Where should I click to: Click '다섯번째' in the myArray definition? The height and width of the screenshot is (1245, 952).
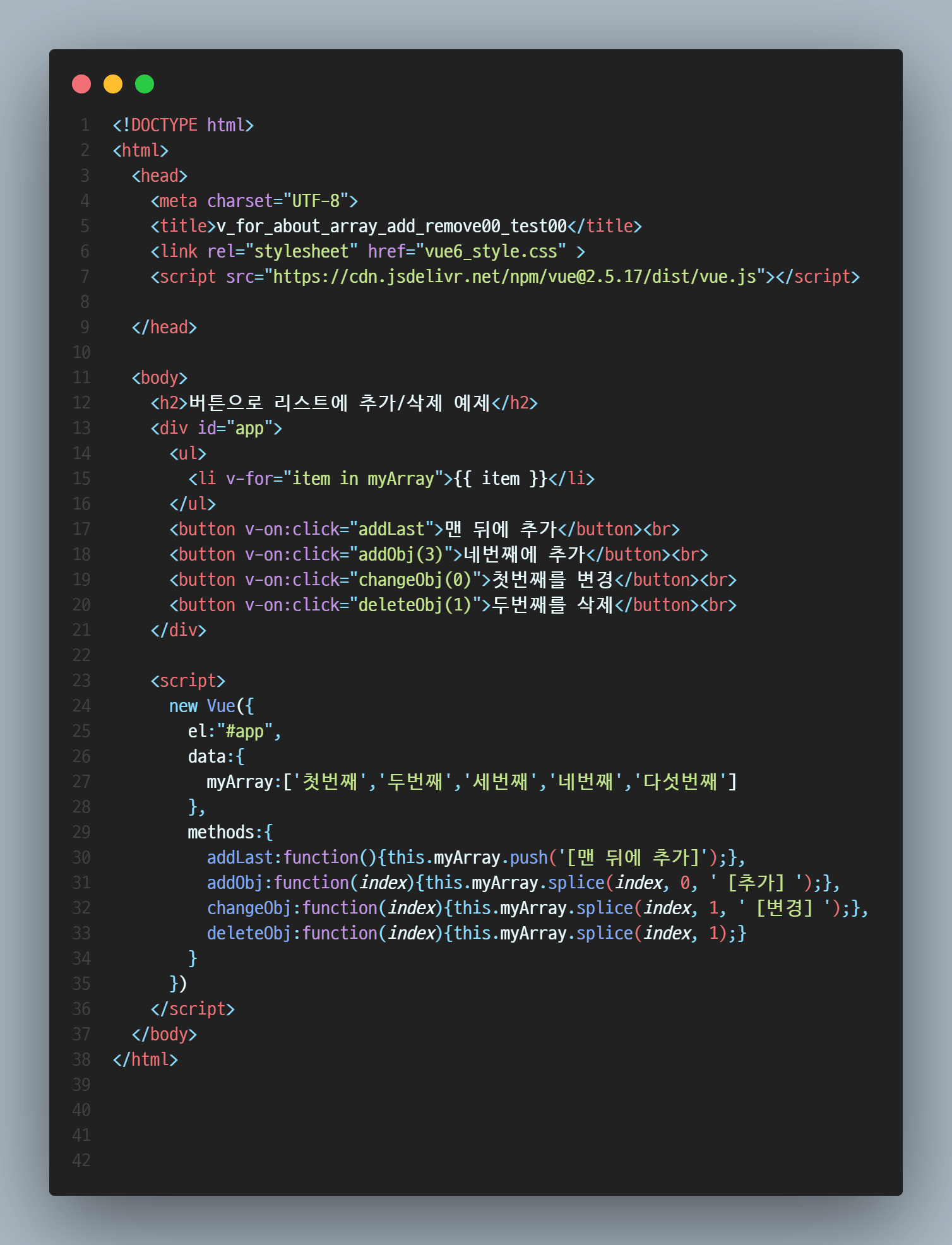681,782
